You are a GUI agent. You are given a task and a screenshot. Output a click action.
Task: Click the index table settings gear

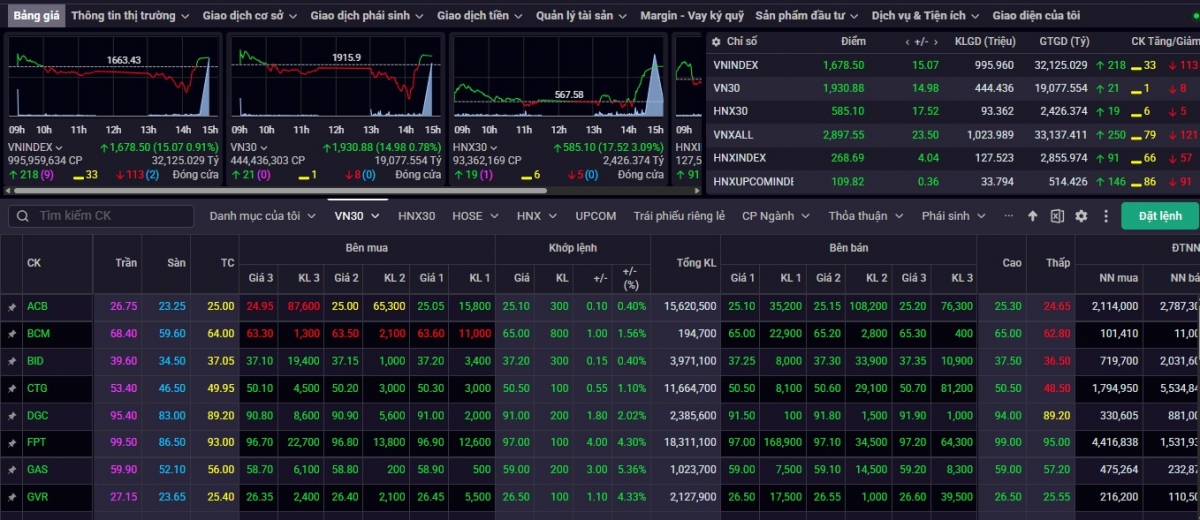pos(716,41)
